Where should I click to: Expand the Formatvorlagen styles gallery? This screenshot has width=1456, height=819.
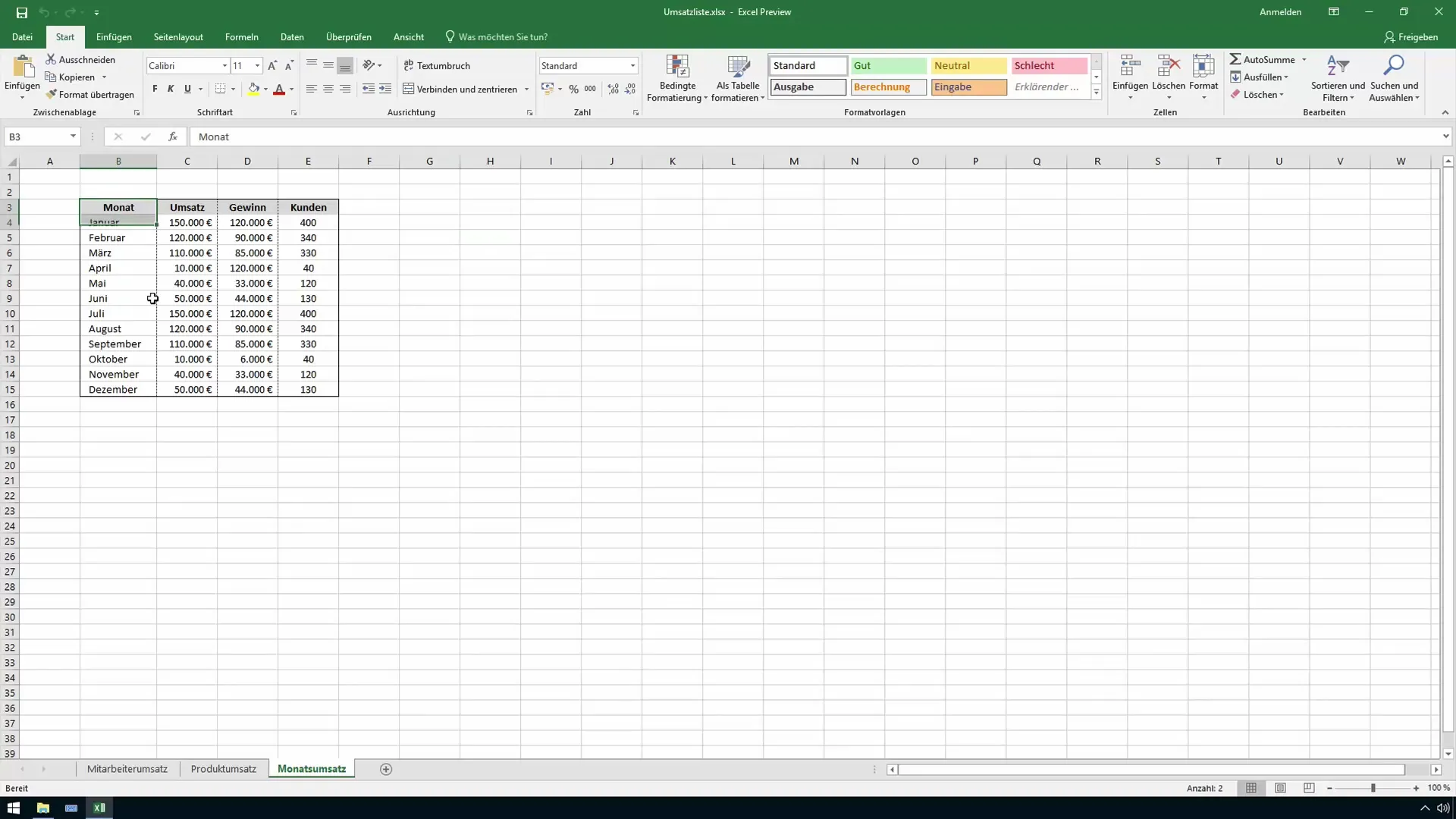(1096, 92)
